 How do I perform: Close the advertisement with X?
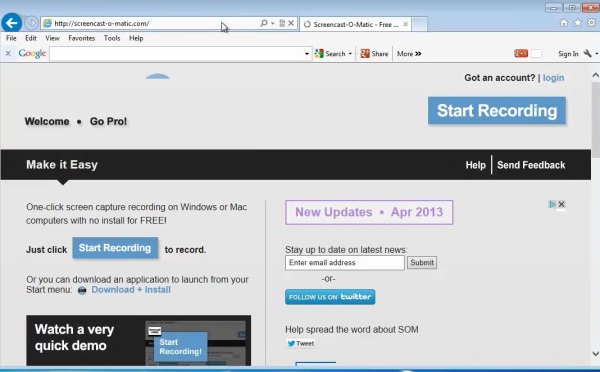coord(561,204)
